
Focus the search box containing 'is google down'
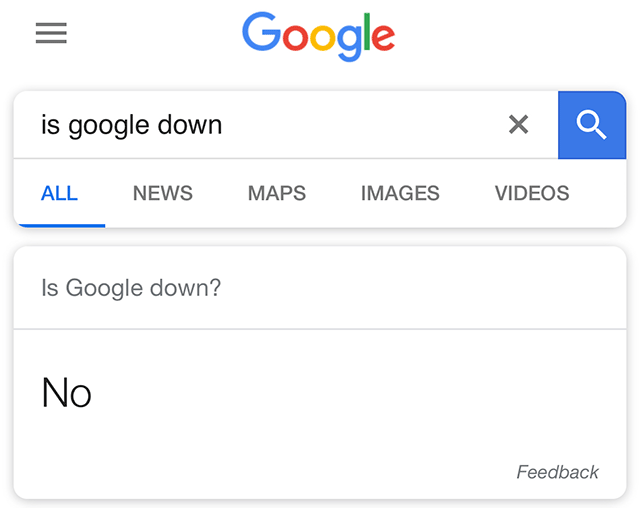[x=260, y=125]
